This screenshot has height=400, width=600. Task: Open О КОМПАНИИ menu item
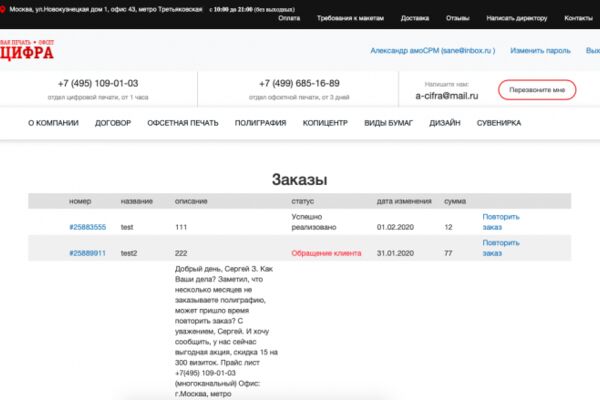53,123
